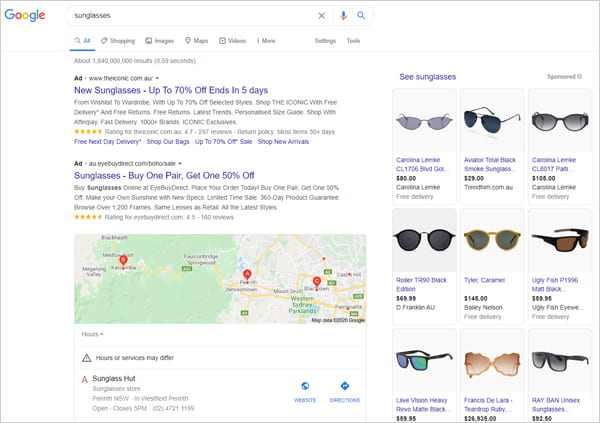The height and width of the screenshot is (423, 600).
Task: Click the map pin near Katoomba
Action: click(x=123, y=261)
